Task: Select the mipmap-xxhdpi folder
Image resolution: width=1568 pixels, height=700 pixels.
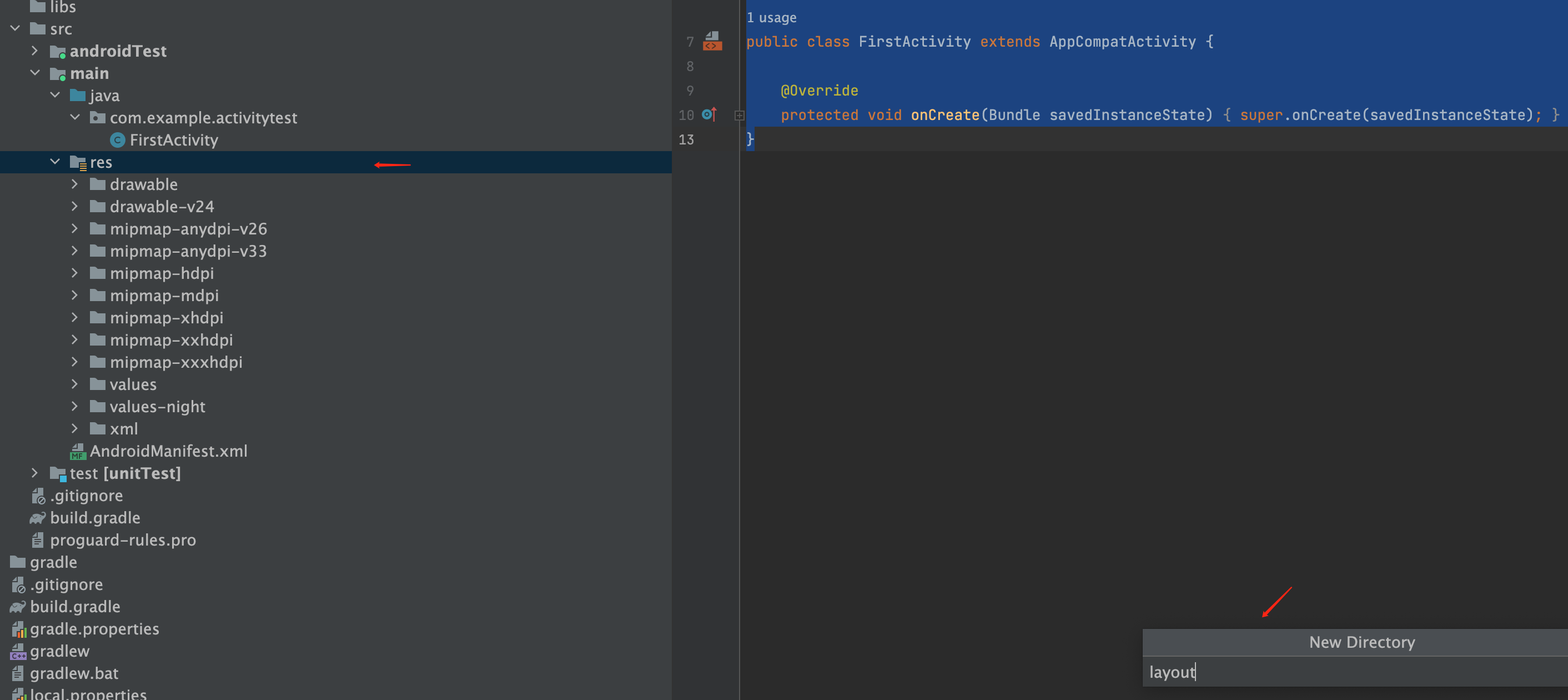Action: click(171, 340)
